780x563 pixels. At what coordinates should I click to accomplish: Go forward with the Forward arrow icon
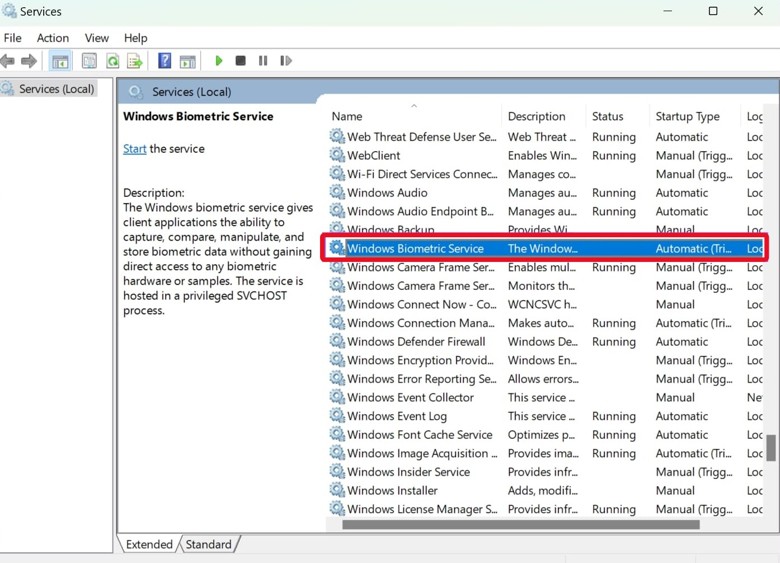(29, 61)
